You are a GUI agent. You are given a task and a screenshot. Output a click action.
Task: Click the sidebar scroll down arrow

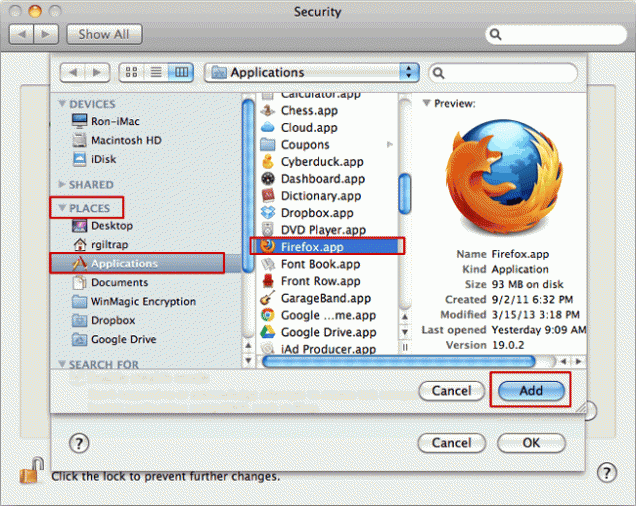pos(248,360)
